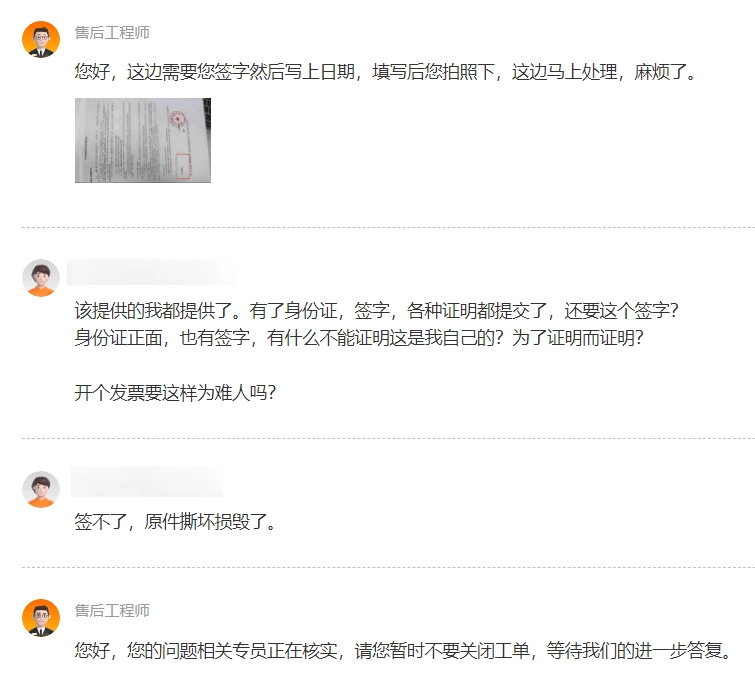Click the red stamp in the document thumbnail
The image size is (755, 677).
pyautogui.click(x=177, y=119)
